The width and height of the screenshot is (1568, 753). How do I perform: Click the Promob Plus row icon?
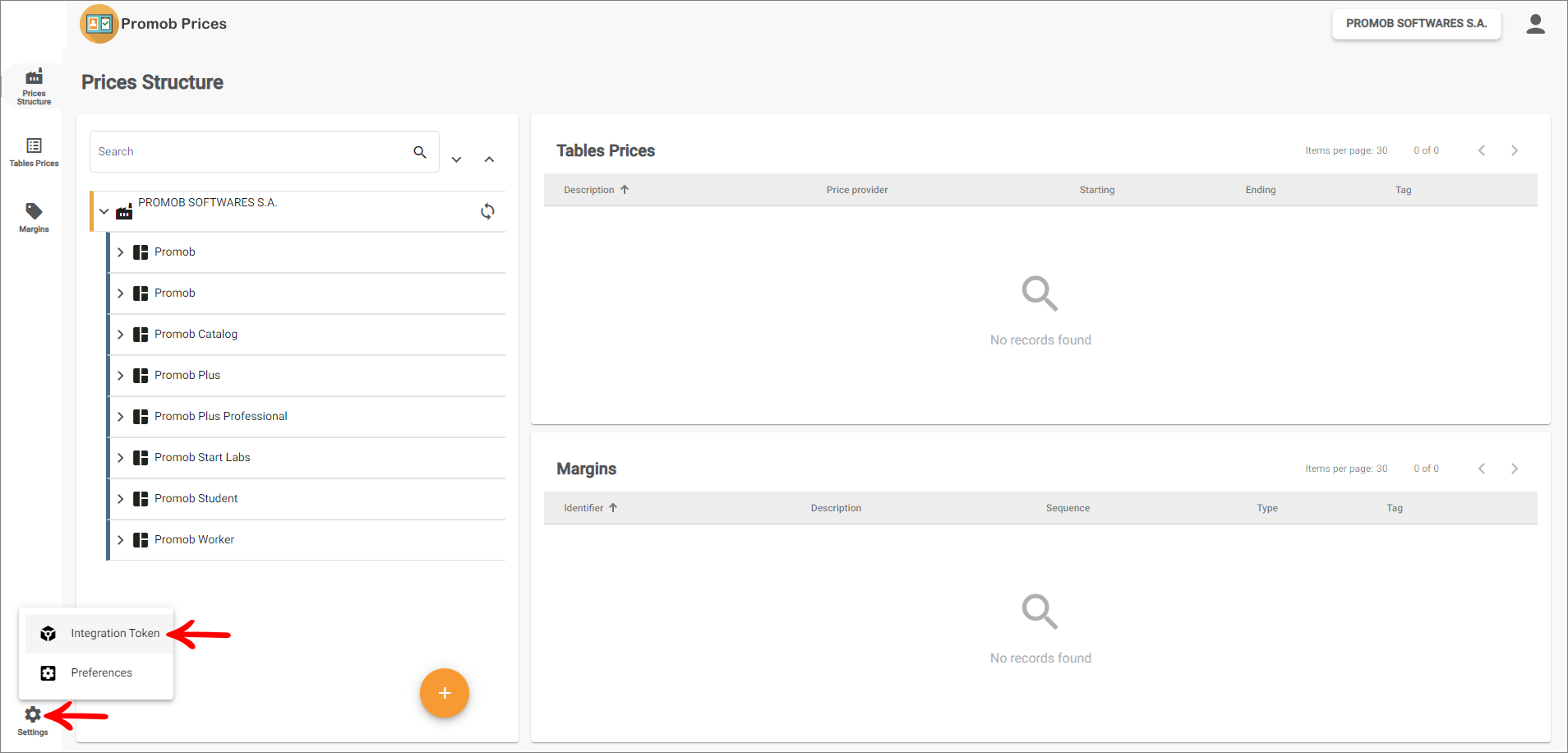click(141, 376)
